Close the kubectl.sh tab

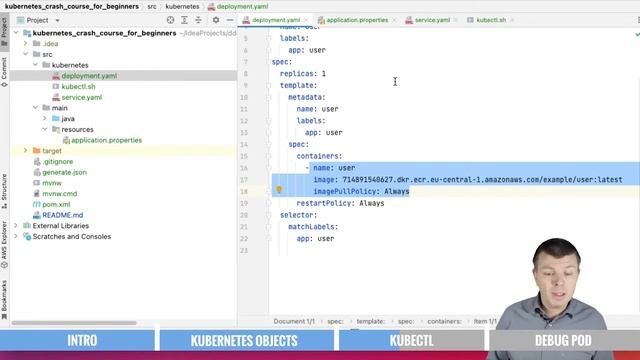[512, 20]
